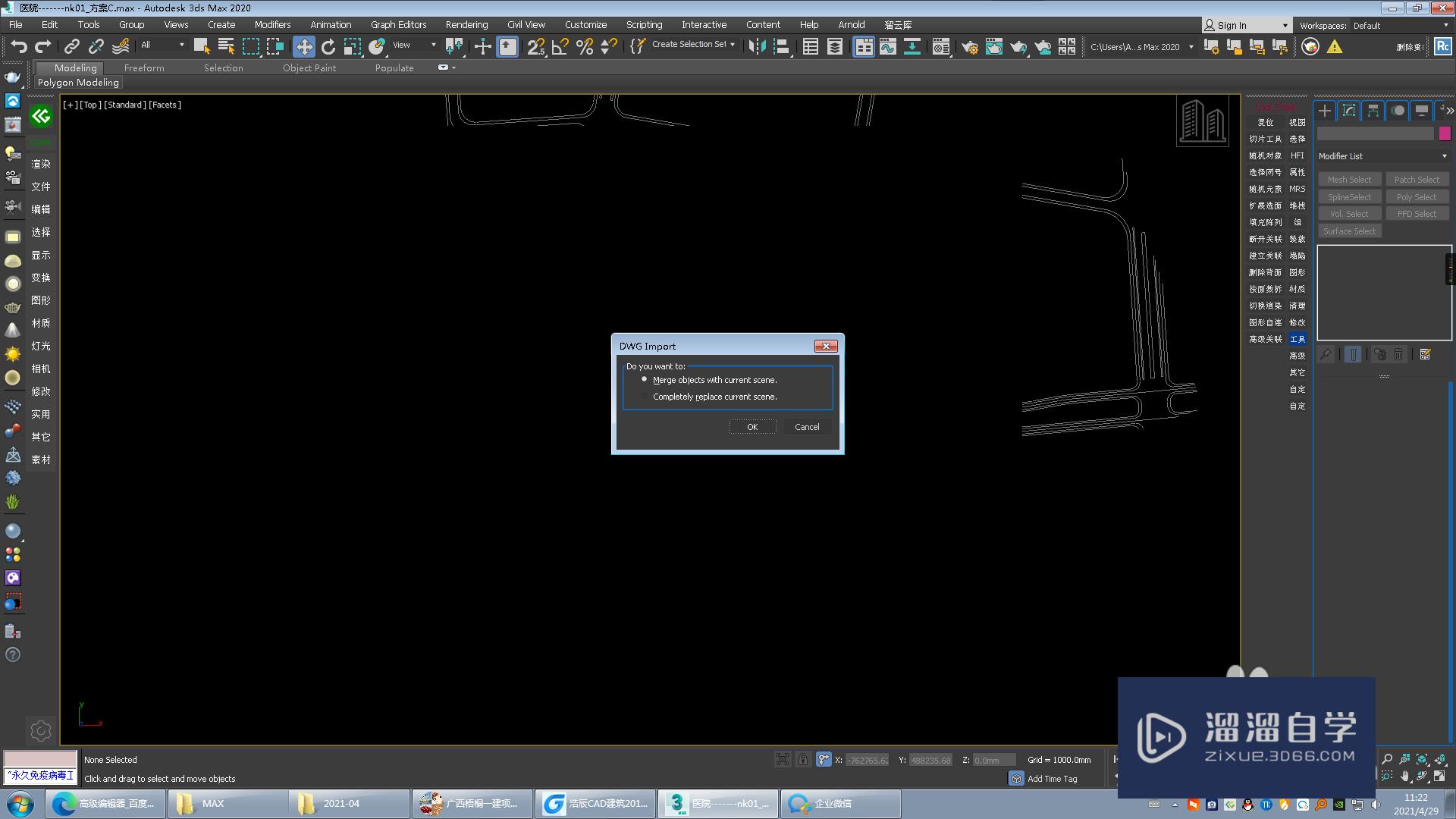Switch to the Selection tab
Viewport: 1456px width, 819px height.
pyautogui.click(x=221, y=68)
